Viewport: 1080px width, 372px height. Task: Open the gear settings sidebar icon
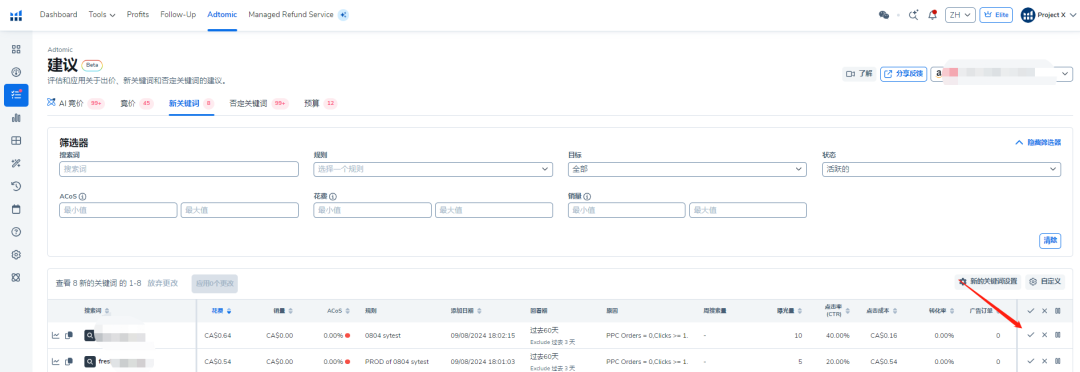tap(17, 254)
